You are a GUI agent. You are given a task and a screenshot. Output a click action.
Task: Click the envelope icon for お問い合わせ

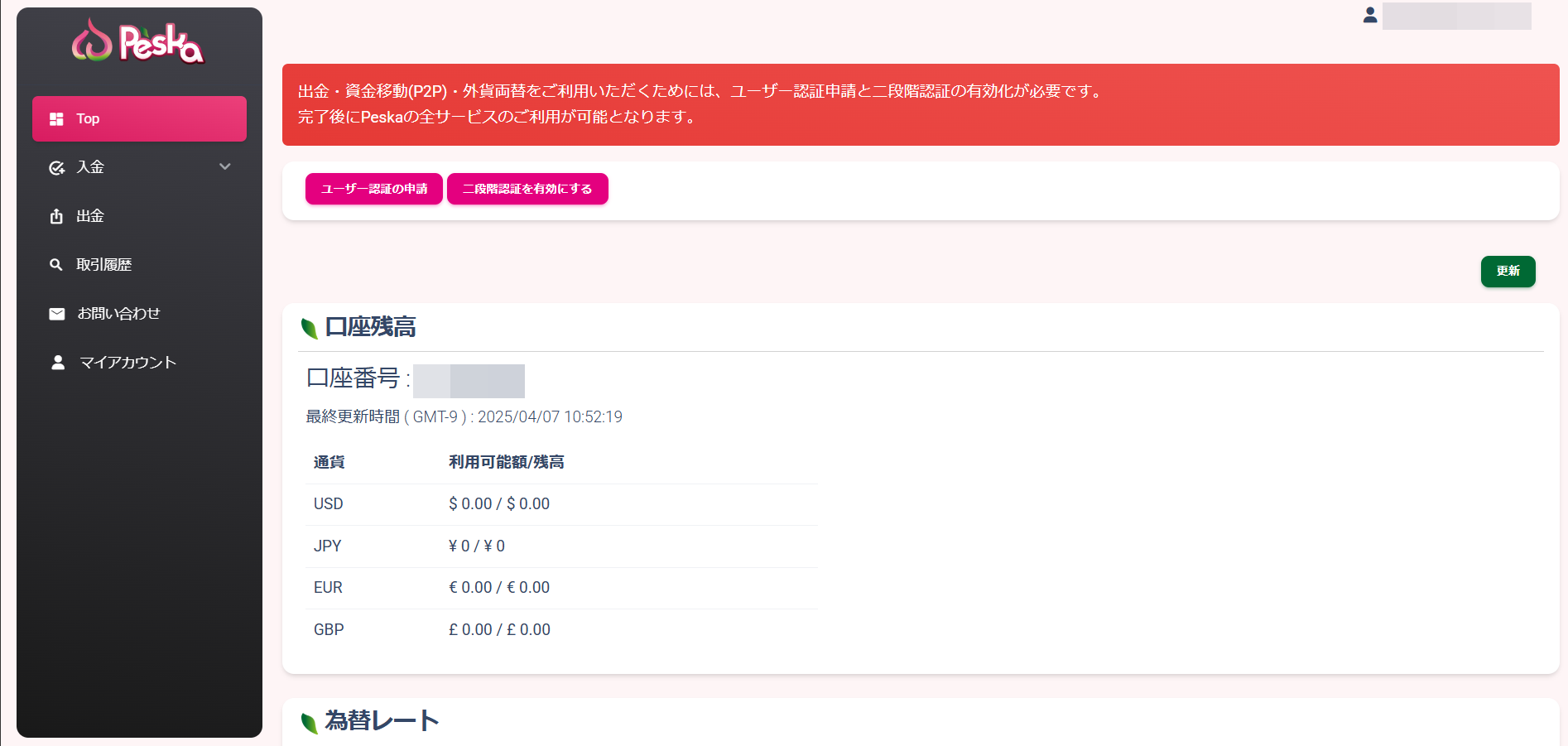pyautogui.click(x=56, y=314)
